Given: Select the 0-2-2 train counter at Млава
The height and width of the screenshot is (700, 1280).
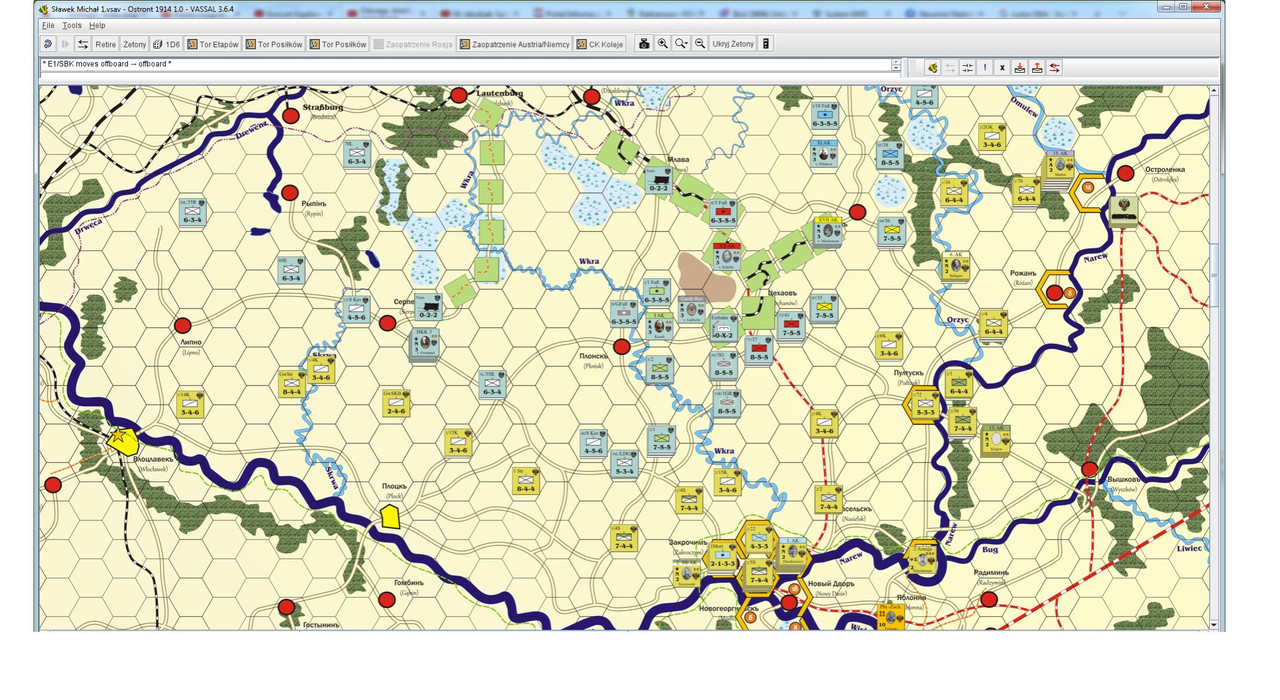Looking at the screenshot, I should click(658, 180).
